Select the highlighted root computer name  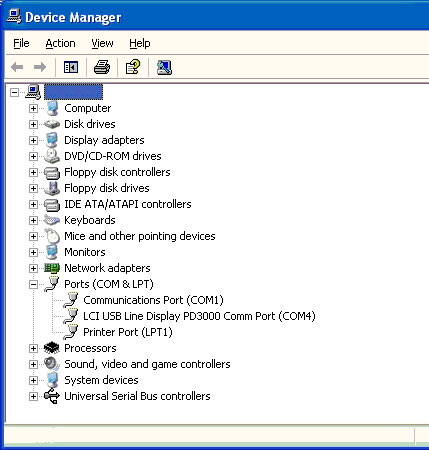coord(73,92)
